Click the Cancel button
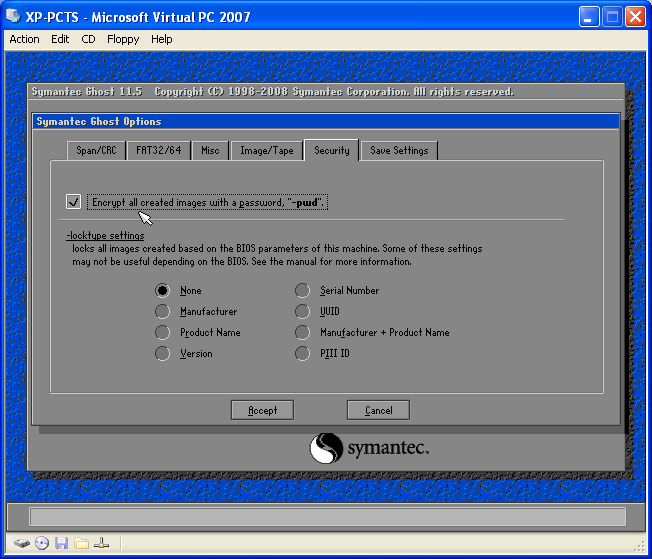Viewport: 652px width, 559px height. [378, 410]
